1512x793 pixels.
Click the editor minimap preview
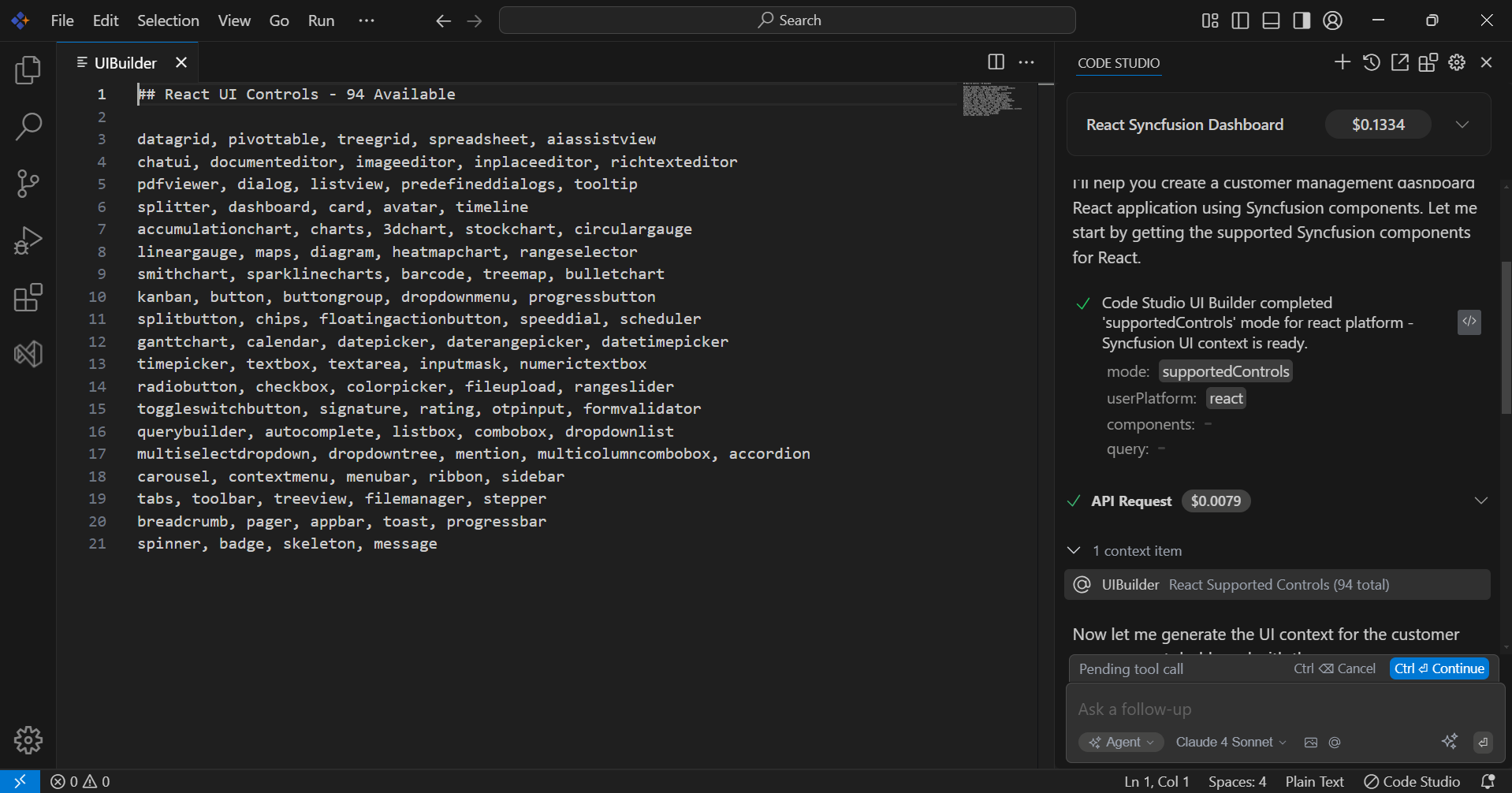coord(992,99)
